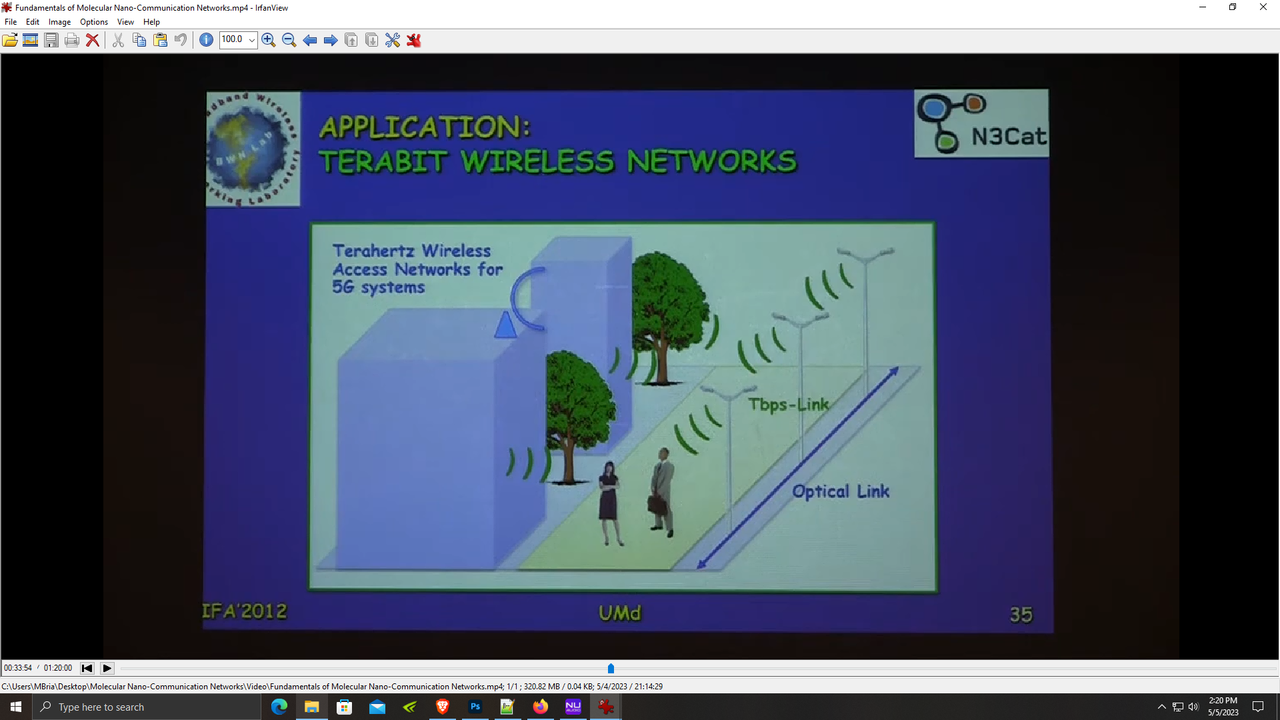The width and height of the screenshot is (1280, 720).
Task: Open the File menu
Action: (x=11, y=22)
